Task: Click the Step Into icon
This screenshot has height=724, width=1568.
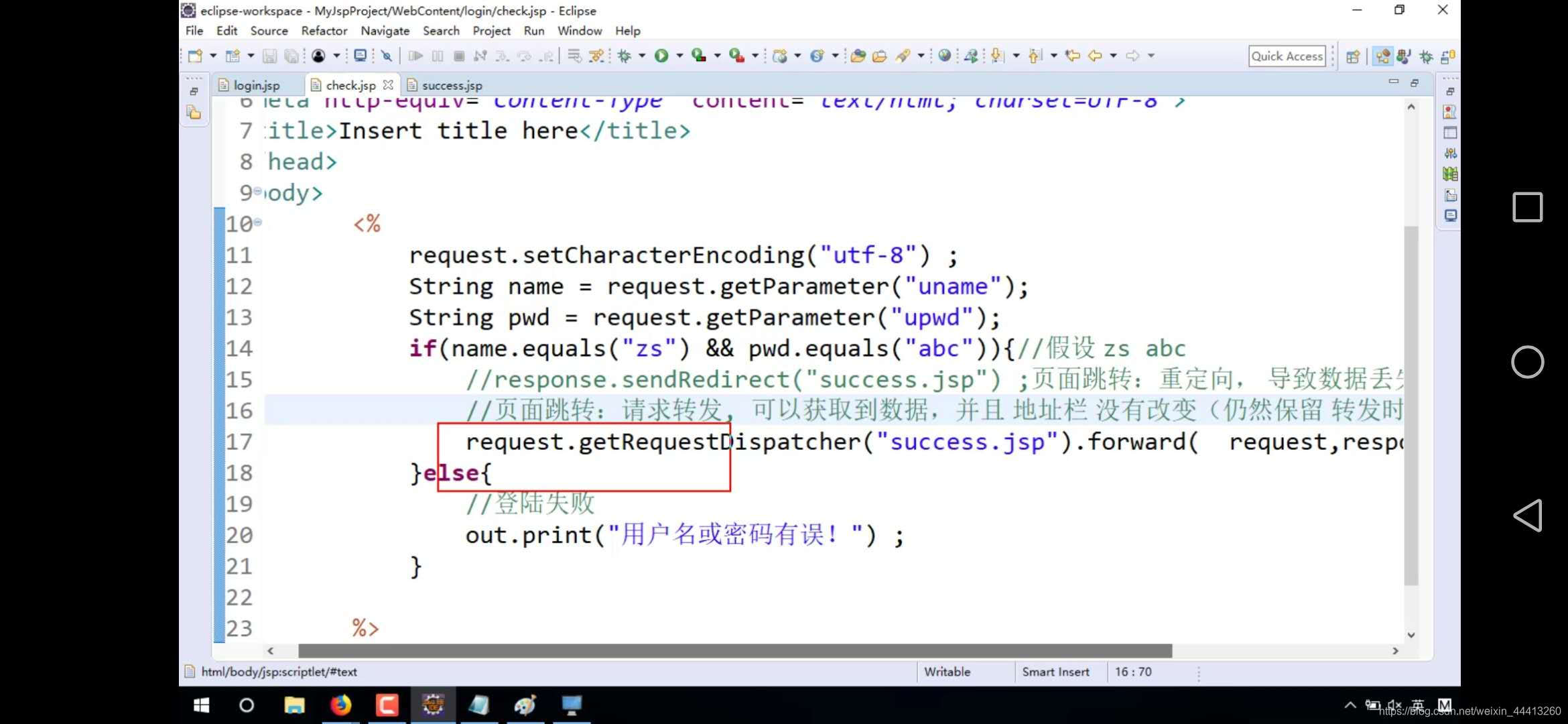Action: (502, 56)
